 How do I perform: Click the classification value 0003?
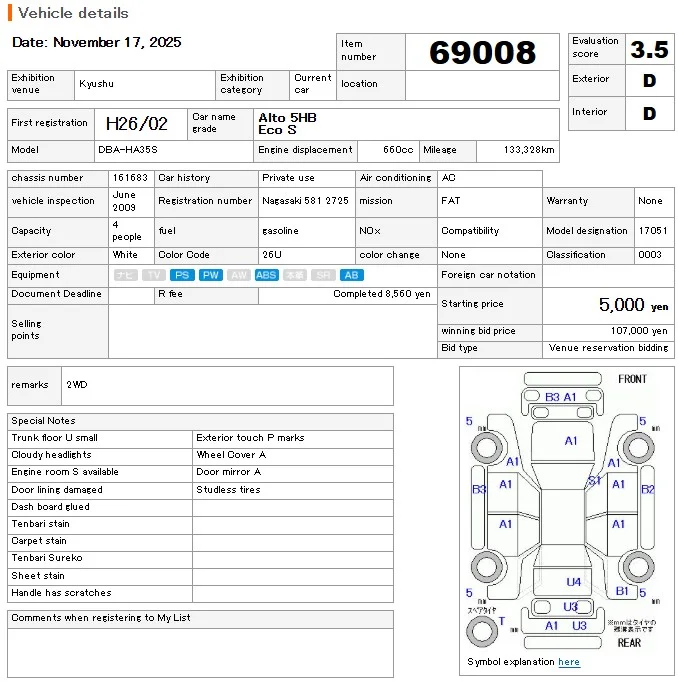(x=650, y=254)
